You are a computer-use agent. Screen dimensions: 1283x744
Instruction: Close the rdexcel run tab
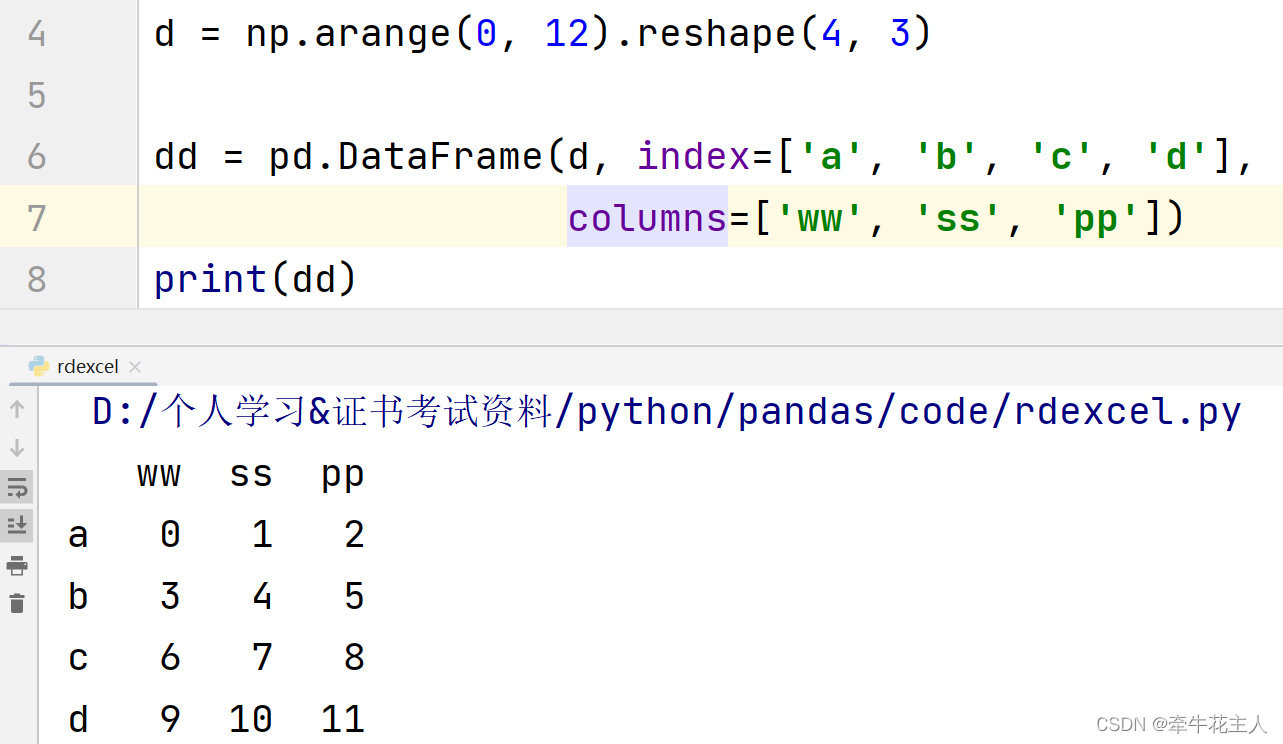[x=136, y=367]
